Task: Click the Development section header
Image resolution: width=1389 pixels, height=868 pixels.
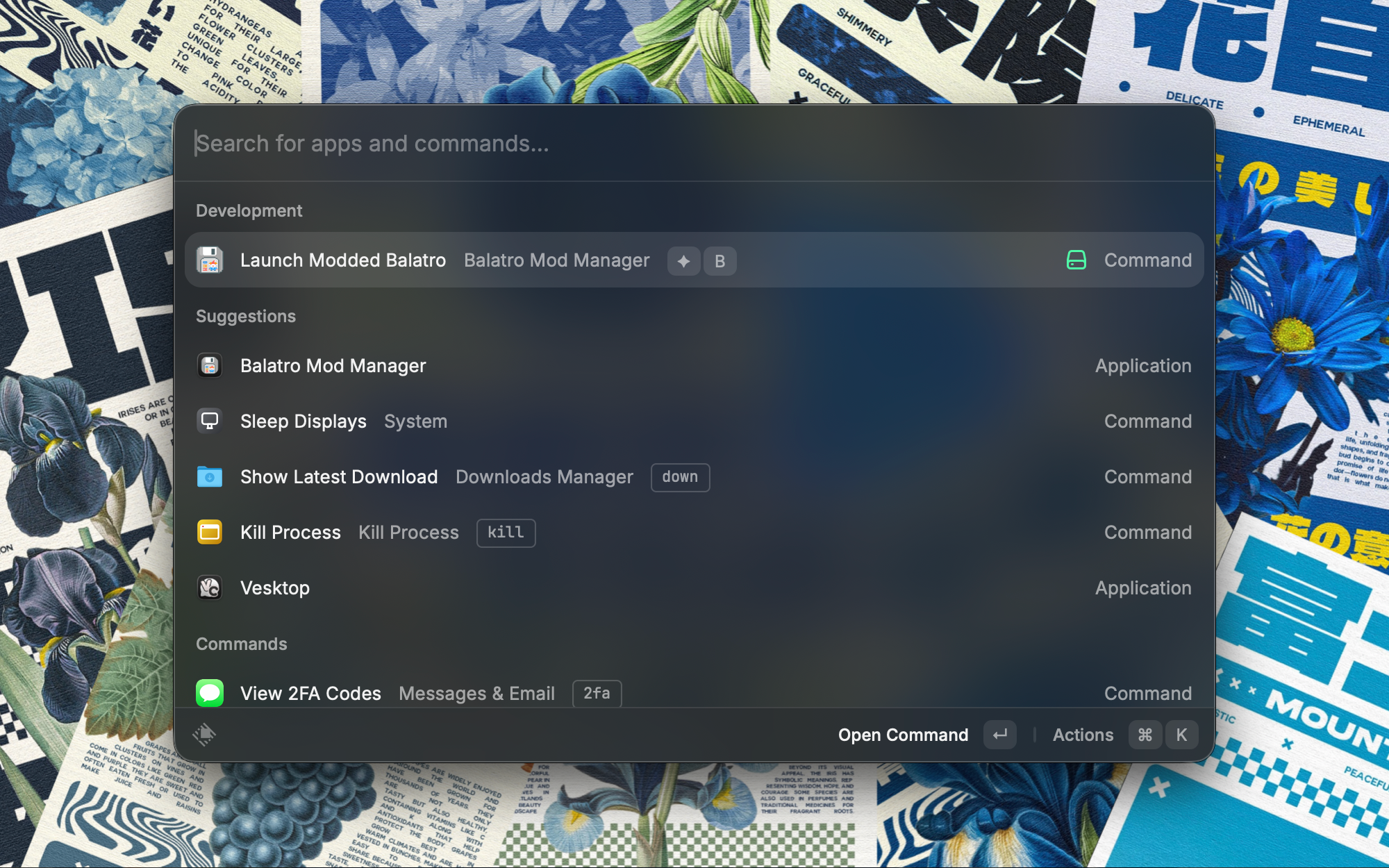Action: click(249, 210)
